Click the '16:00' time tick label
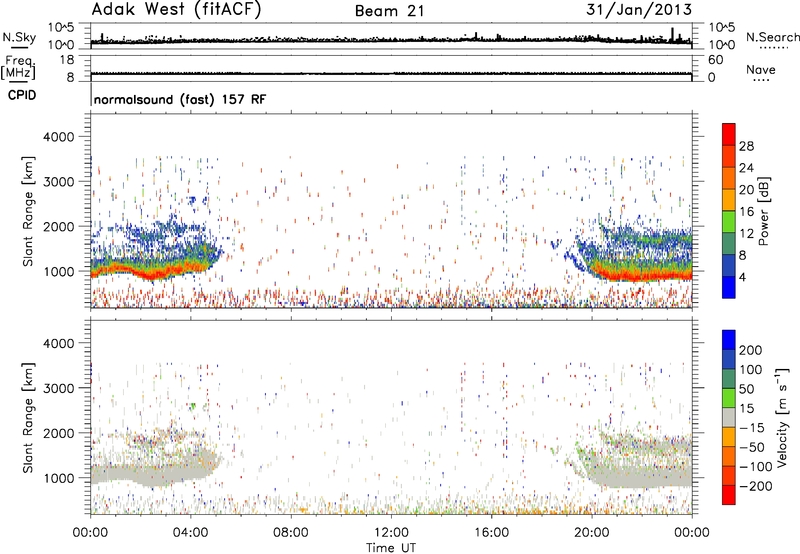The height and width of the screenshot is (554, 800). pyautogui.click(x=491, y=533)
